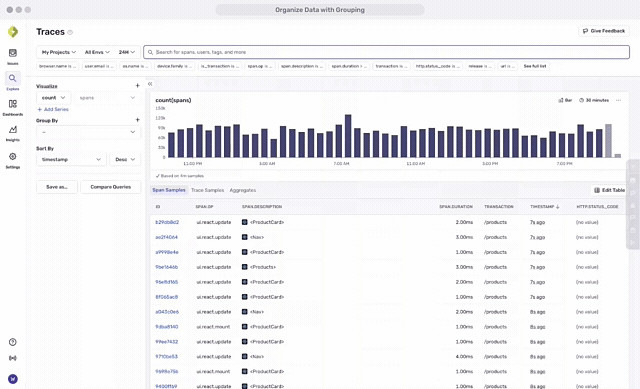Add another Group By field
Image resolution: width=640 pixels, height=389 pixels.
pyautogui.click(x=138, y=120)
